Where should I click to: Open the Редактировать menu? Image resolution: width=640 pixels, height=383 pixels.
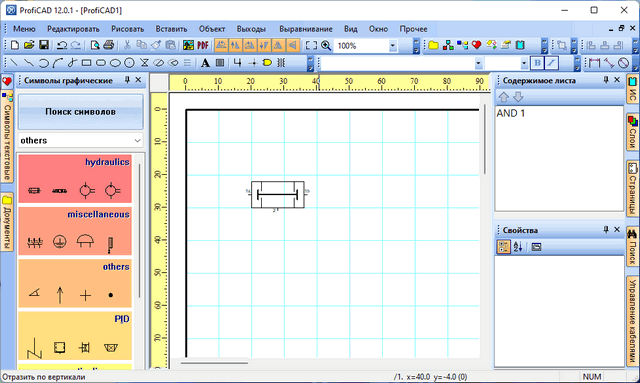pyautogui.click(x=73, y=29)
